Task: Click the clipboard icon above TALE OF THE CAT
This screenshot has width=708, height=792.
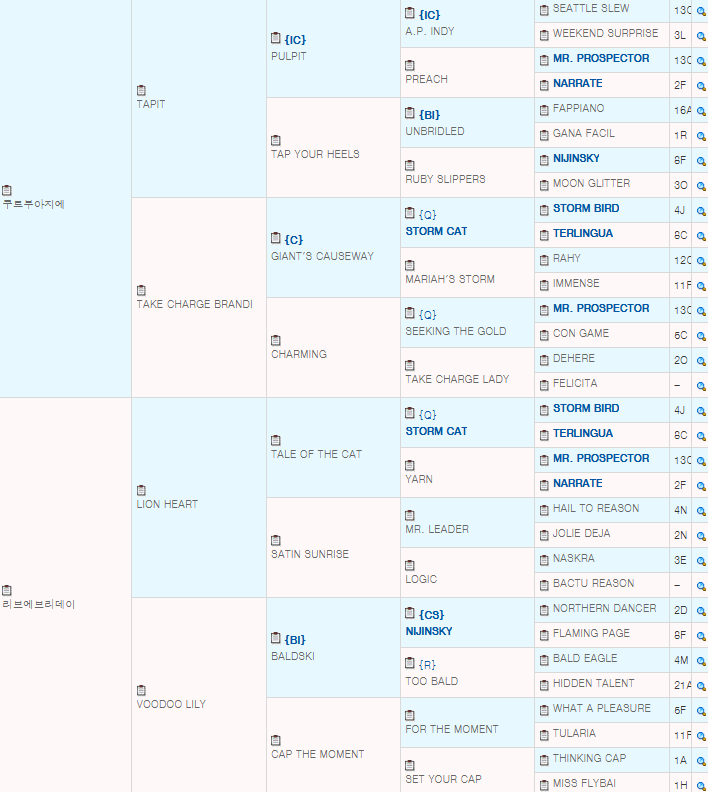Action: click(276, 440)
